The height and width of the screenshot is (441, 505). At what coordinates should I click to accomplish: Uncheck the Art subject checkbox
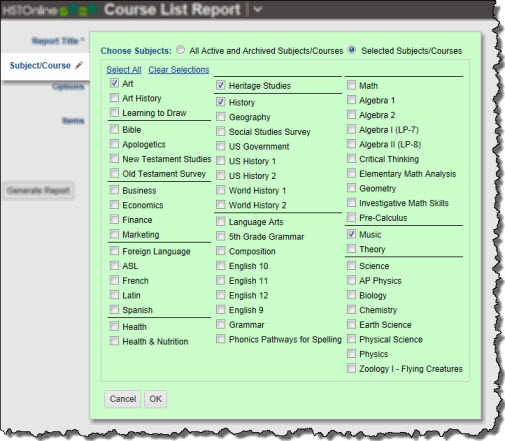[114, 83]
